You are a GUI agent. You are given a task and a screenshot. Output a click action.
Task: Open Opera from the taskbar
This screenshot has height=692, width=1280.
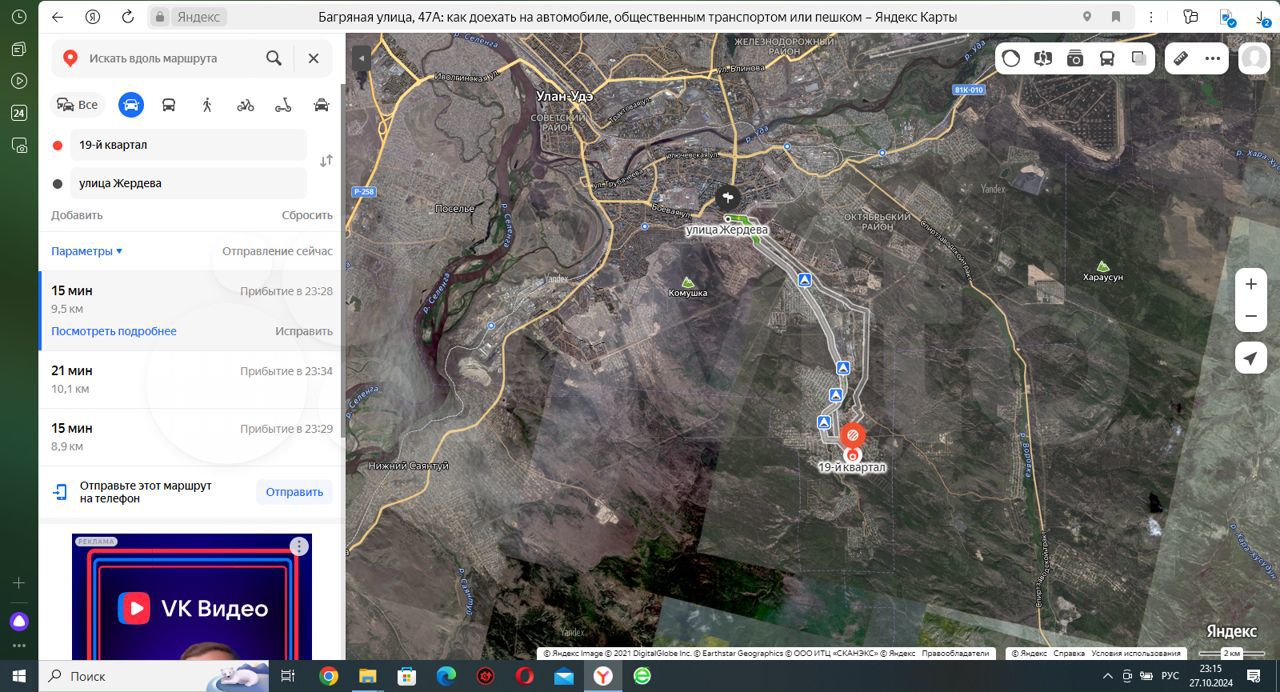[x=524, y=676]
